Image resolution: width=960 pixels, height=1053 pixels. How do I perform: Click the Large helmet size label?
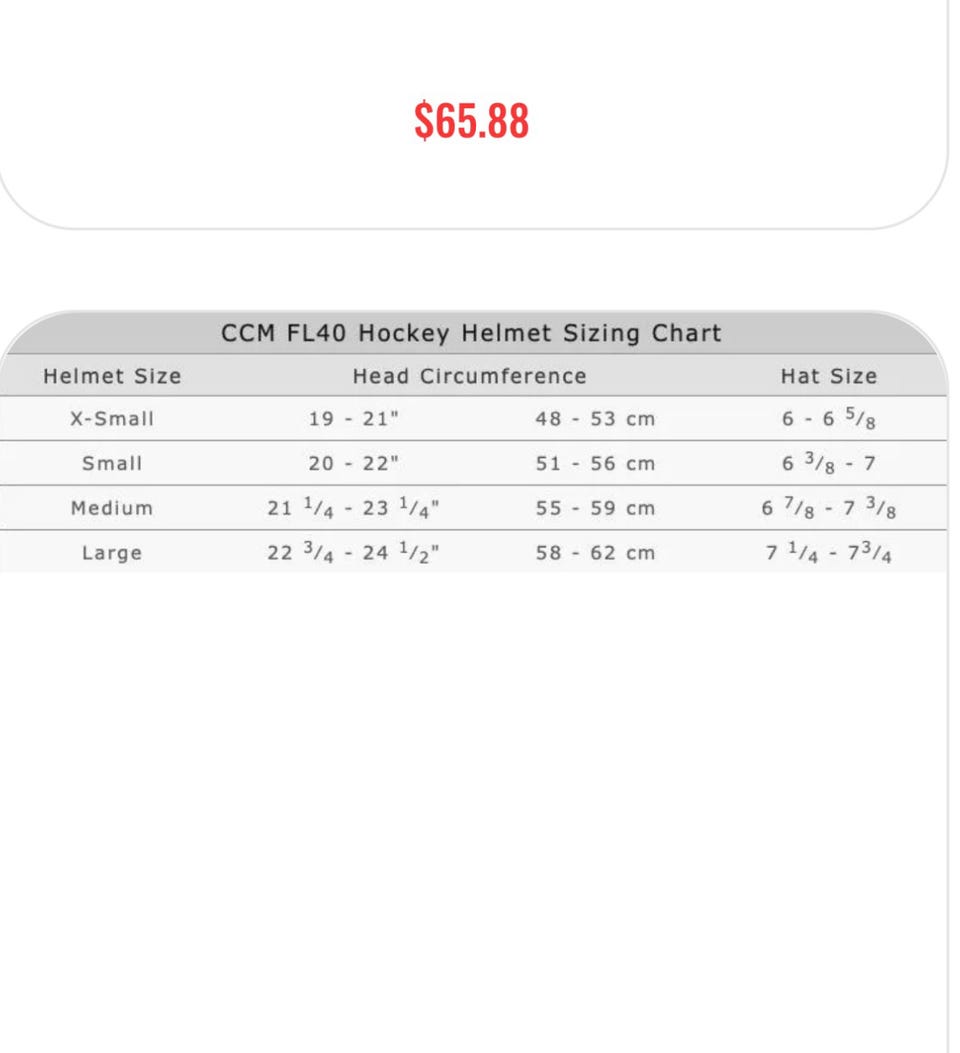[x=112, y=553]
